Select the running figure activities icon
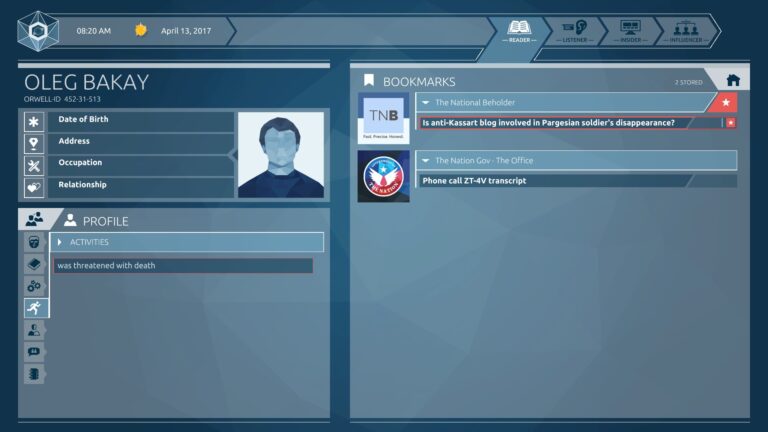 pos(34,308)
